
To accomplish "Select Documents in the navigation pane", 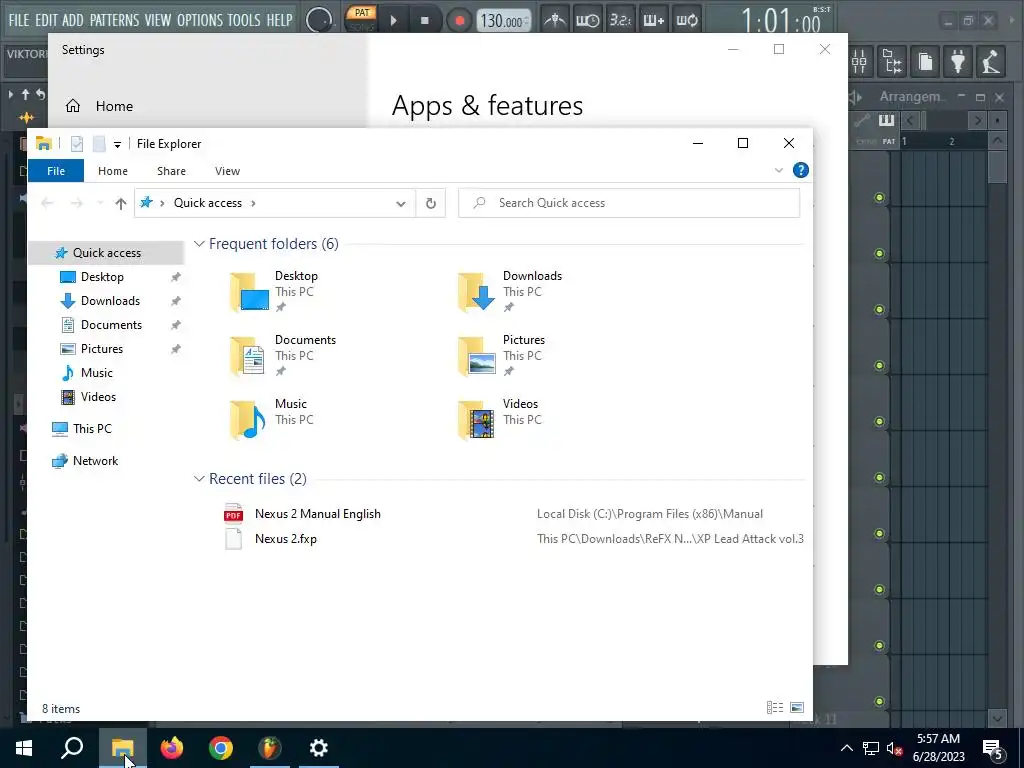I will pos(111,325).
